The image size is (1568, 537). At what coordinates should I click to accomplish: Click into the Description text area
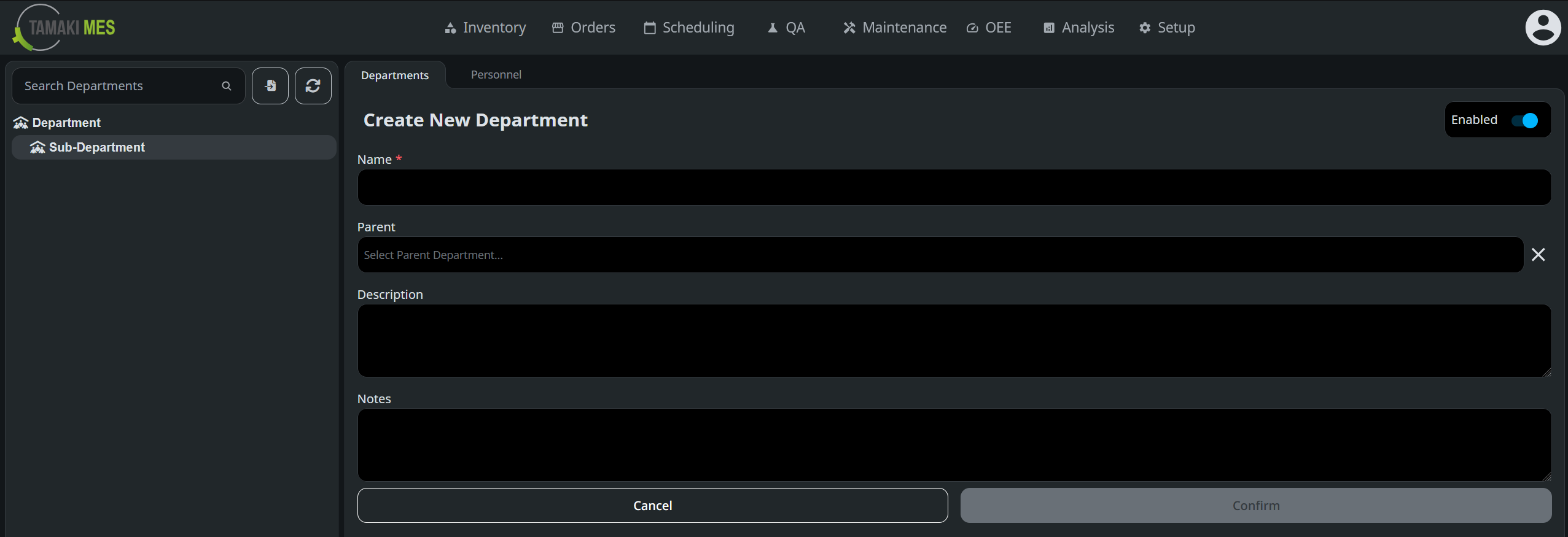click(x=954, y=341)
